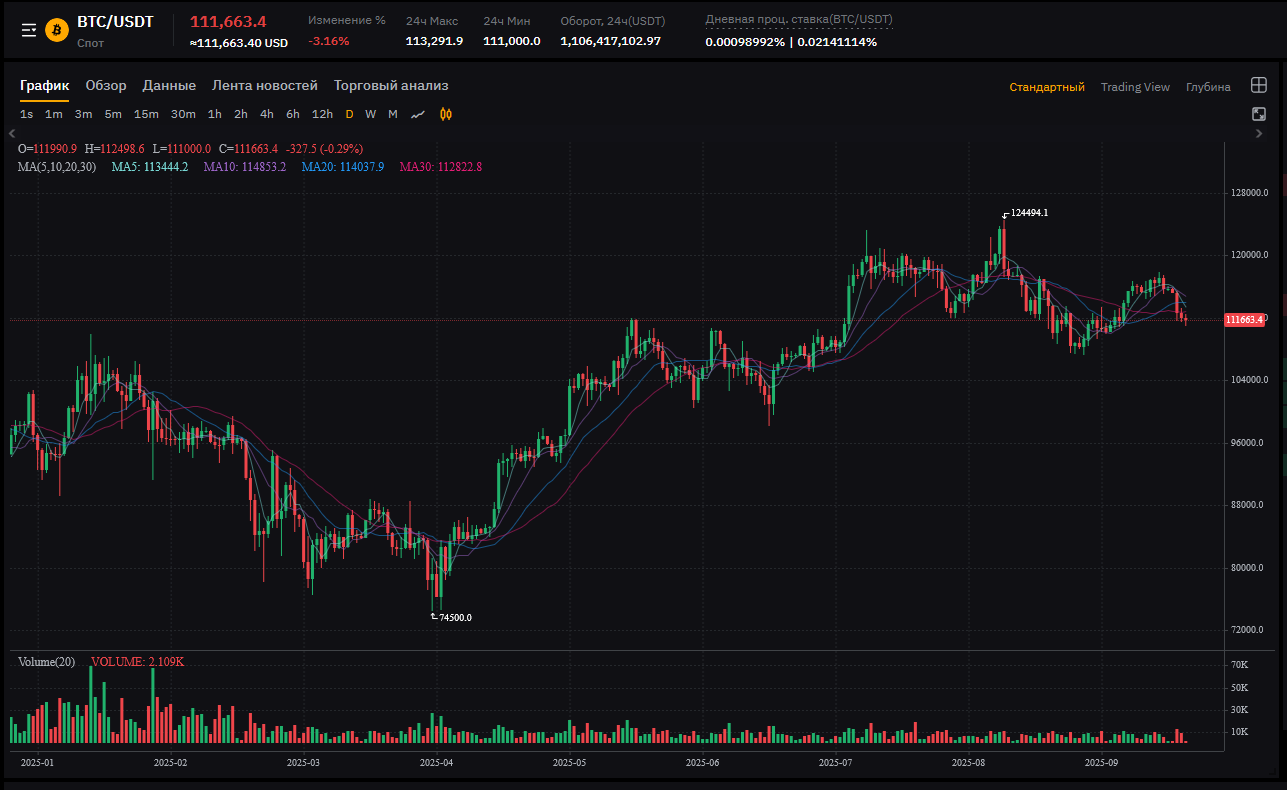
Task: Open the multi-chart grid layout icon
Action: click(x=1259, y=86)
